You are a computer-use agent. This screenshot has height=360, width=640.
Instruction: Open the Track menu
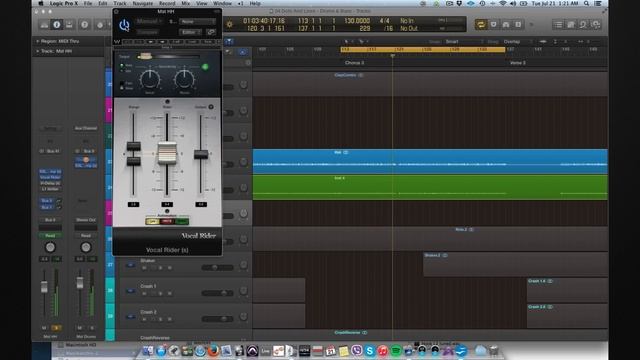[120, 3]
